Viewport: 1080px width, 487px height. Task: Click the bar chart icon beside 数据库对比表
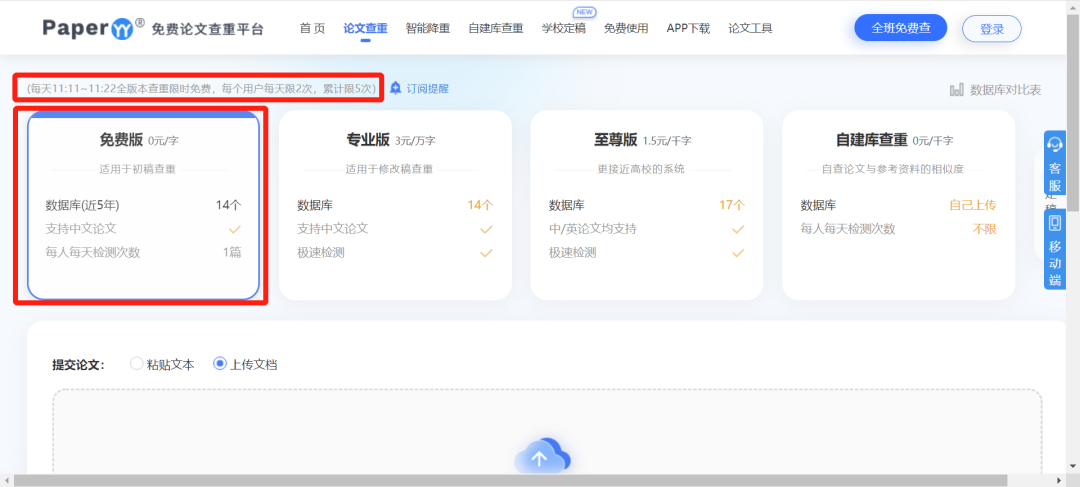point(957,90)
